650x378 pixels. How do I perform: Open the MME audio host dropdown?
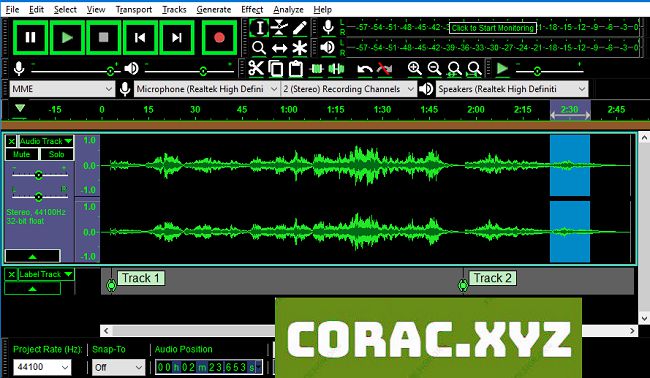pyautogui.click(x=62, y=89)
